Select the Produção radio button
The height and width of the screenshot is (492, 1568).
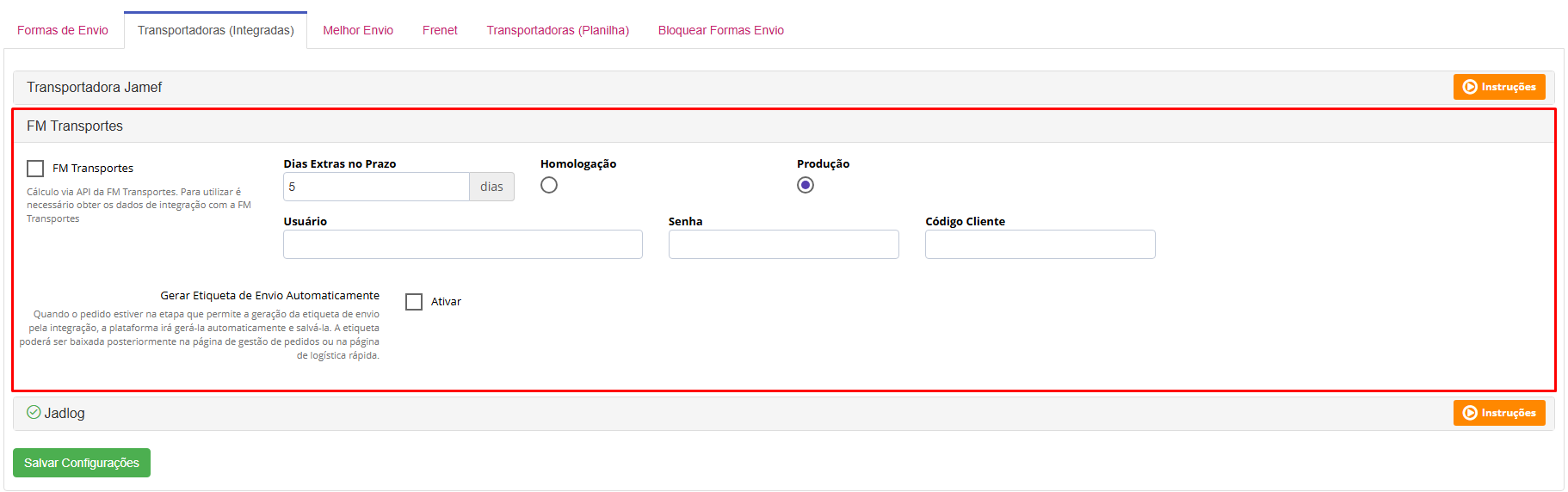(x=806, y=185)
